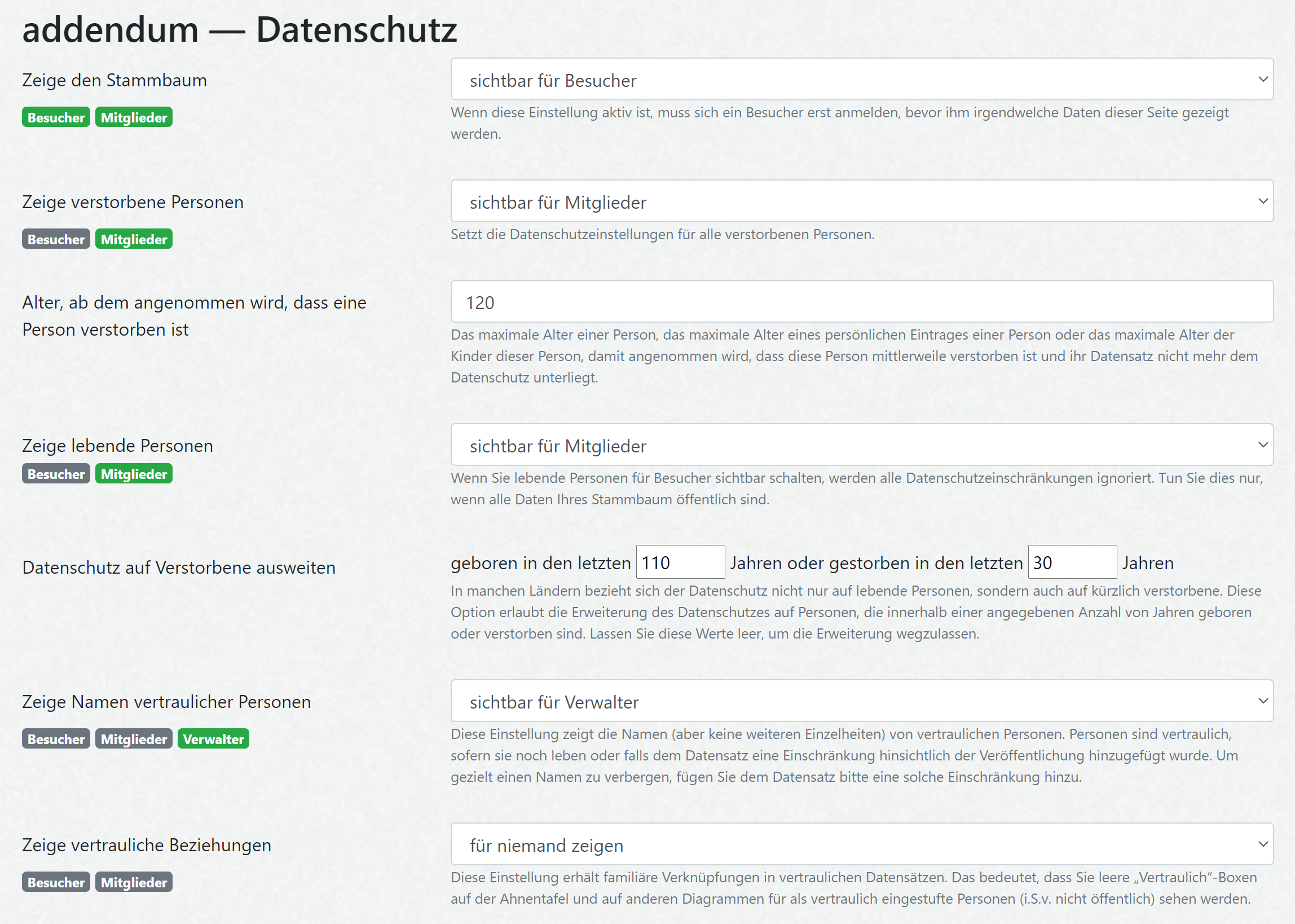Screen dimensions: 1295x924
Task: Focus the 'geboren in den letzten' 110 field
Action: pos(680,562)
